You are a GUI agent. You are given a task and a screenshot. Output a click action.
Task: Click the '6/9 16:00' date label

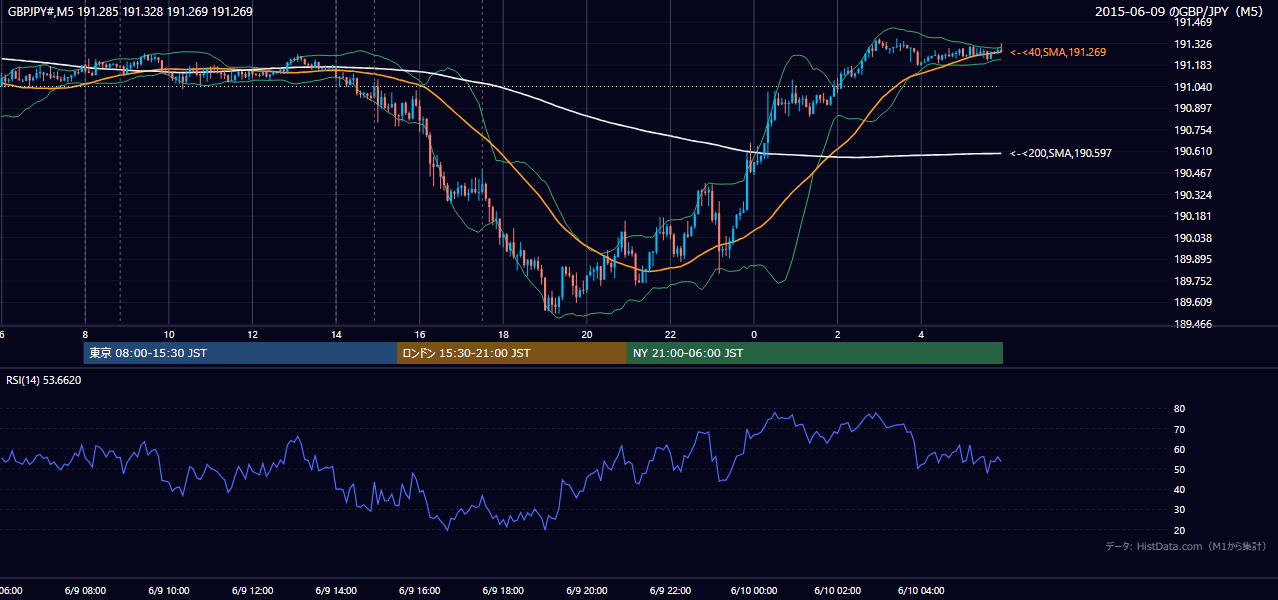(419, 590)
